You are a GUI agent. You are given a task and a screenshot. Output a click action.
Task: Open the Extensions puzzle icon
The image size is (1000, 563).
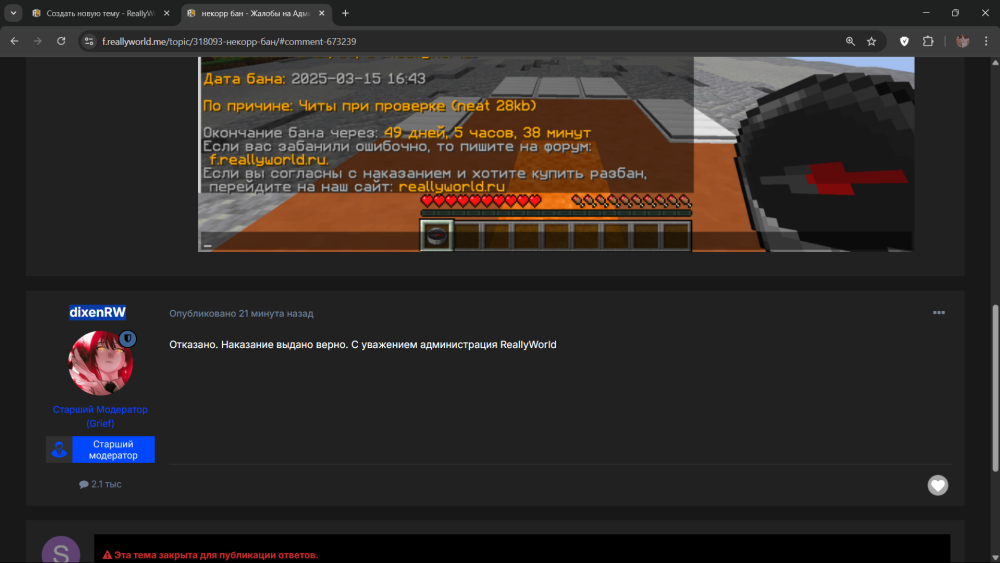[x=928, y=41]
